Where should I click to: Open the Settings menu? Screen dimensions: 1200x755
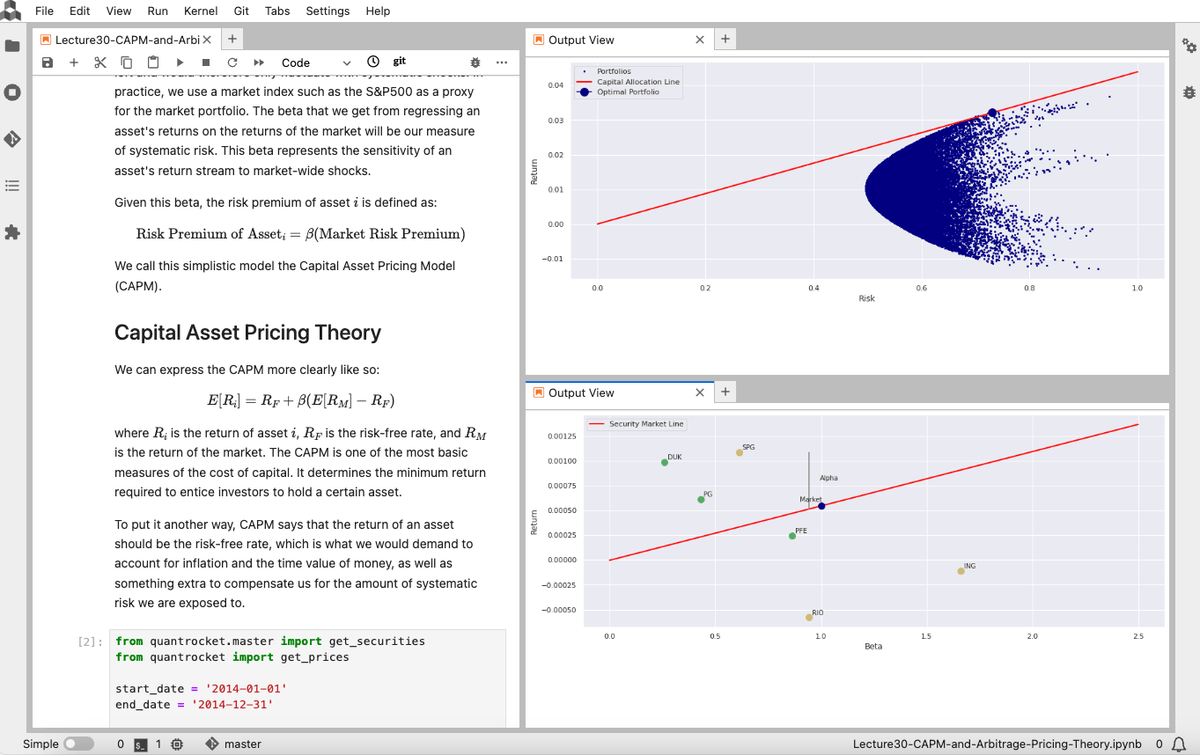327,11
